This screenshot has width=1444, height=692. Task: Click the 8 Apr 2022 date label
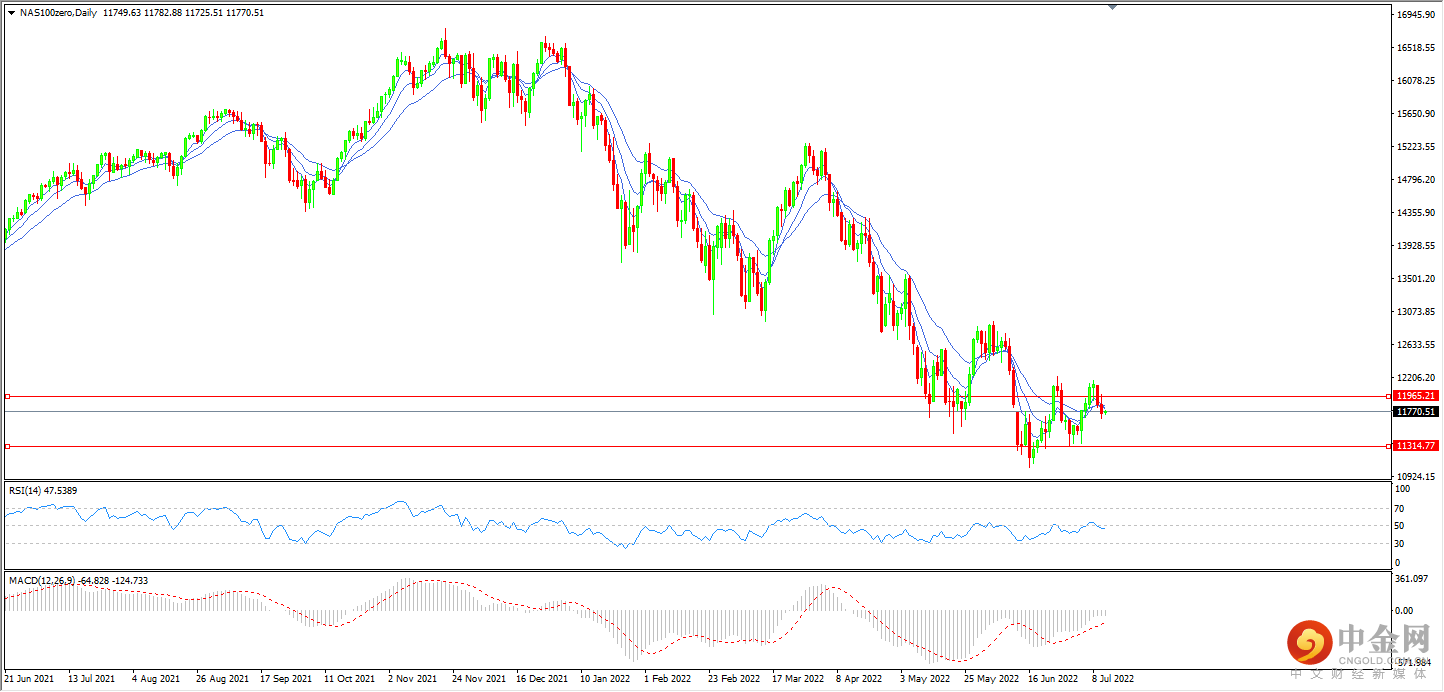point(859,678)
